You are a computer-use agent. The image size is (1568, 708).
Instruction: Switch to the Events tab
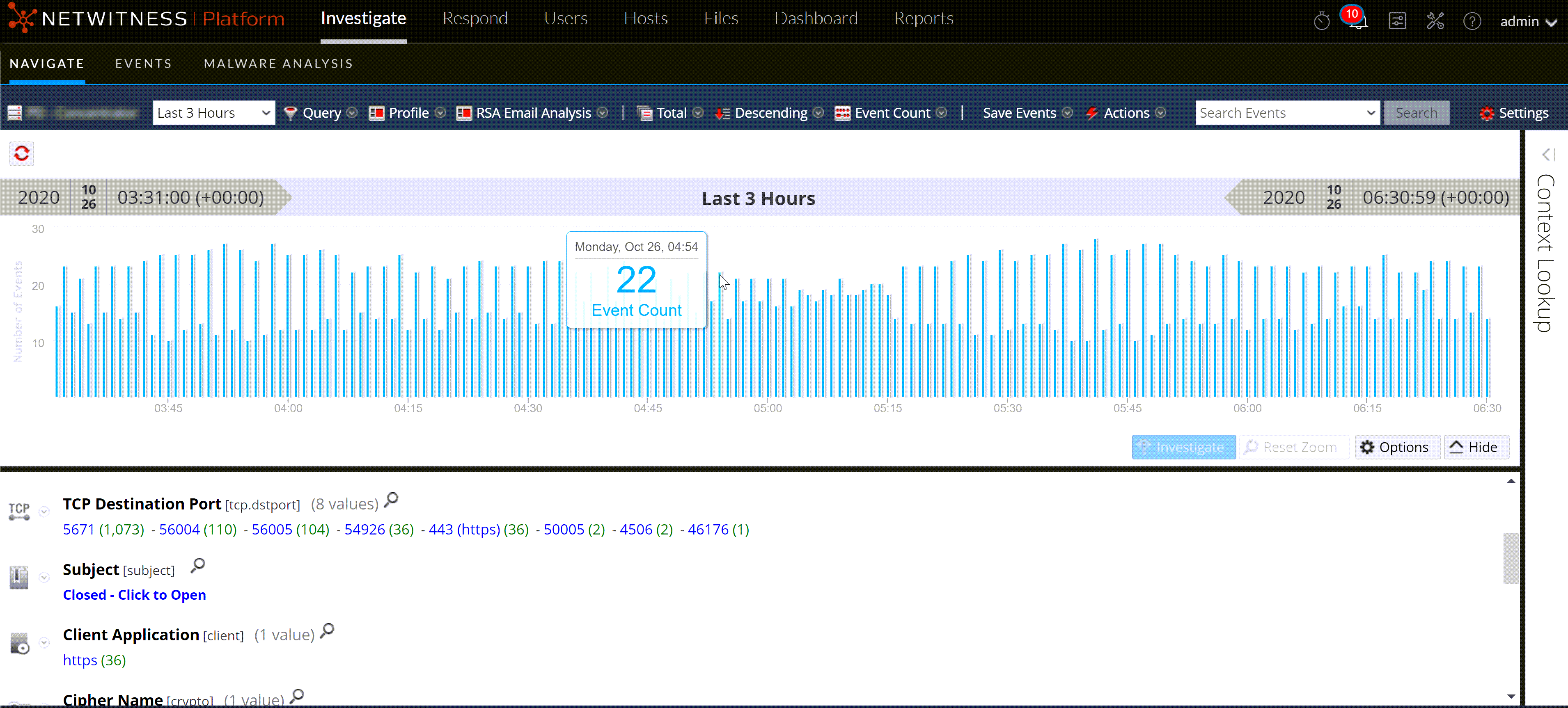pos(144,64)
